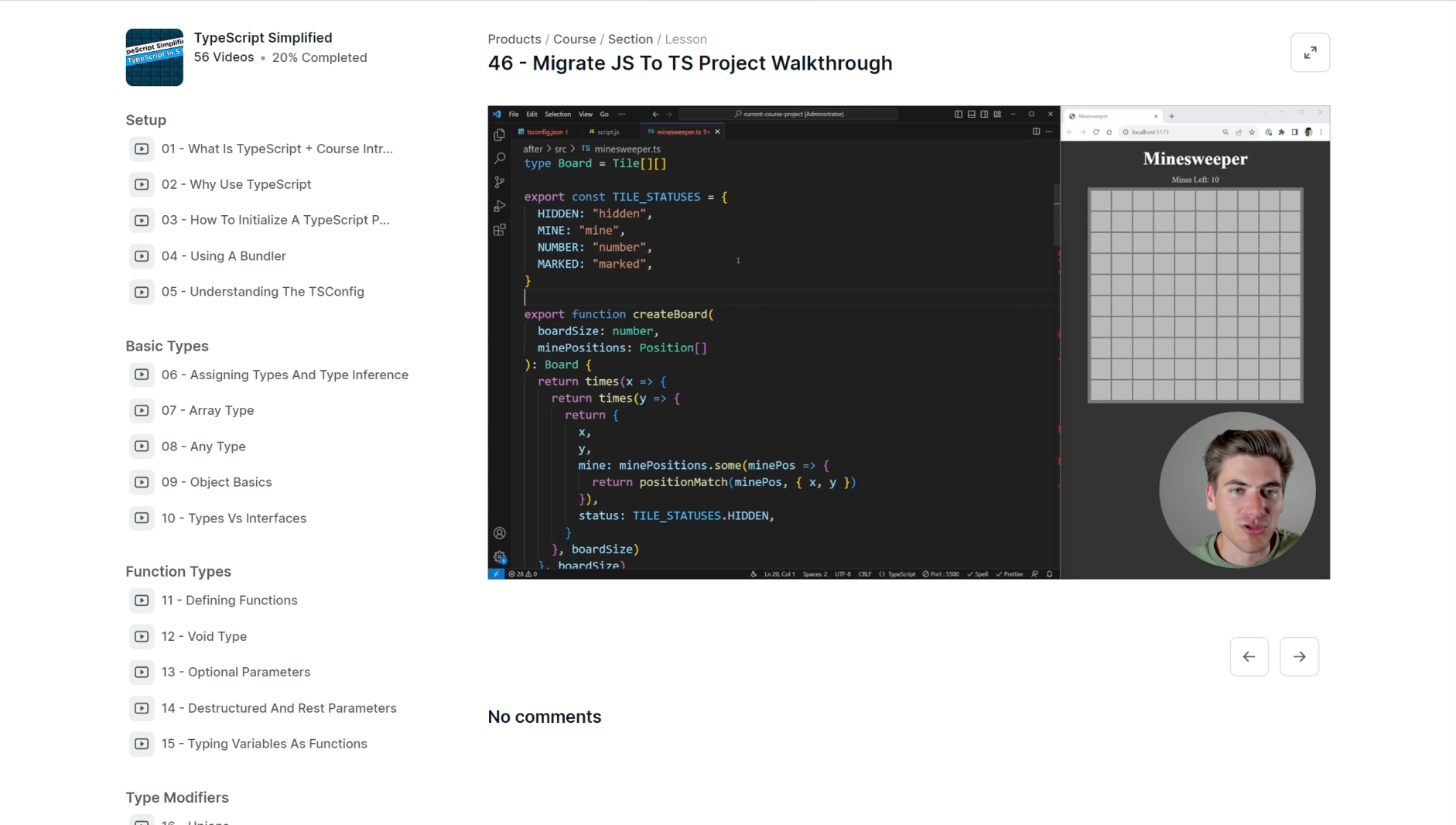Open the Section breadcrumb link
This screenshot has width=1456, height=825.
[630, 39]
